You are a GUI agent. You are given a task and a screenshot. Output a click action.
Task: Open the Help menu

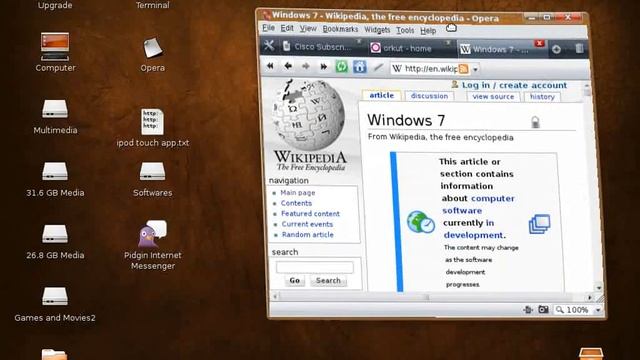tap(428, 31)
